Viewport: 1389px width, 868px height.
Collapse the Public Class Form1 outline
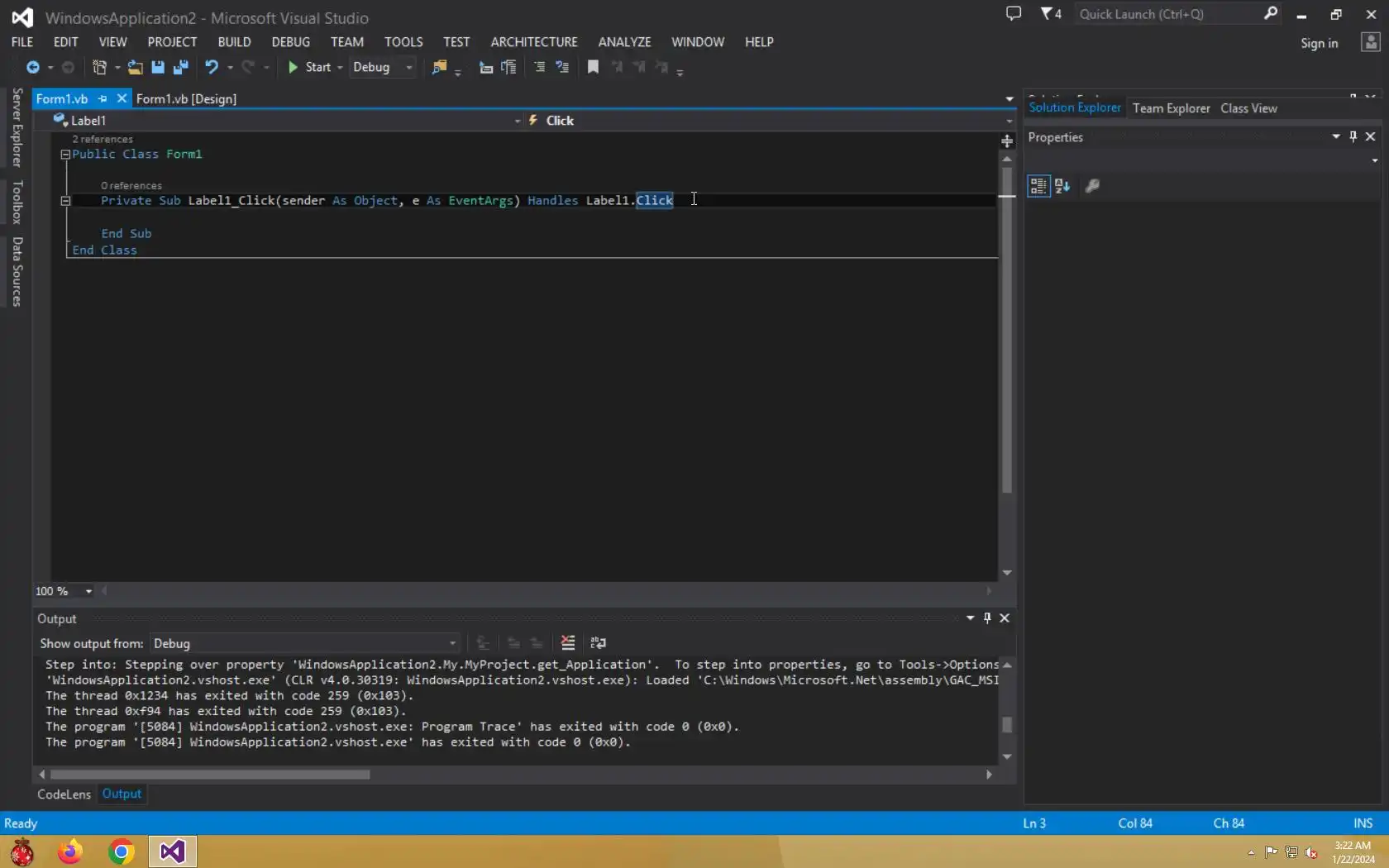click(65, 155)
